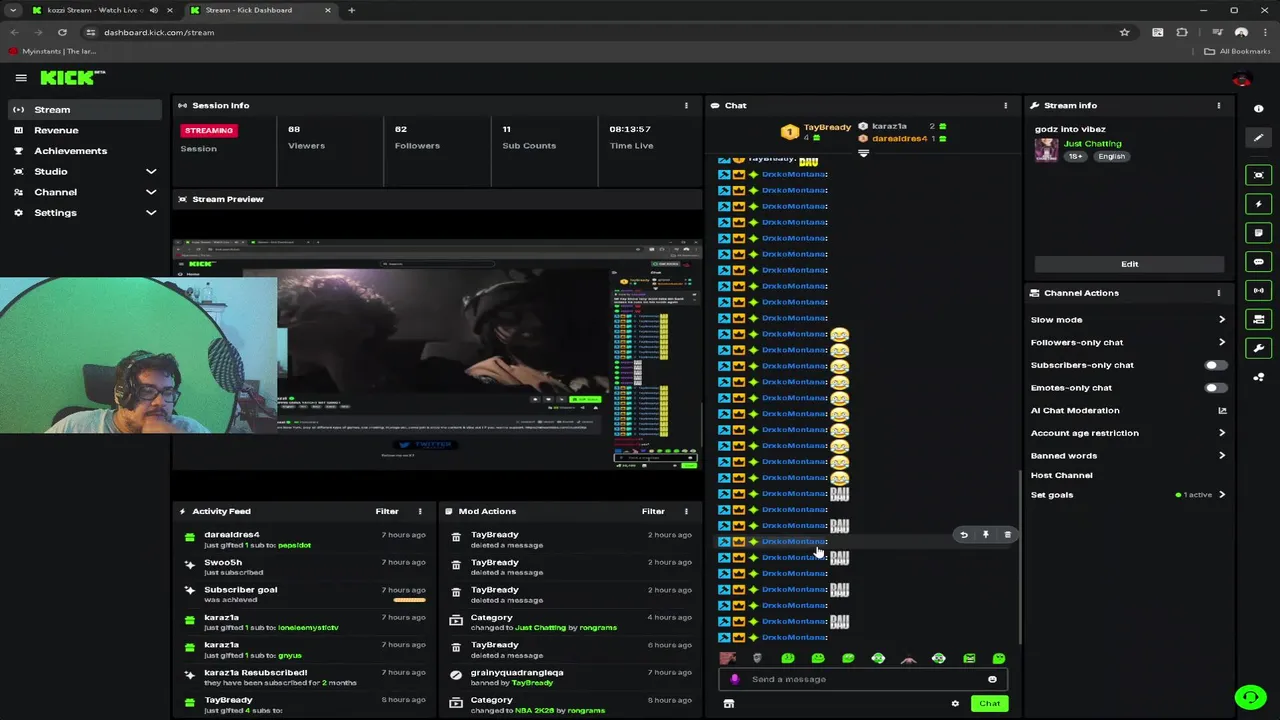Click the green support chat bubble
Screen dimensions: 1280x720
pyautogui.click(x=1250, y=697)
